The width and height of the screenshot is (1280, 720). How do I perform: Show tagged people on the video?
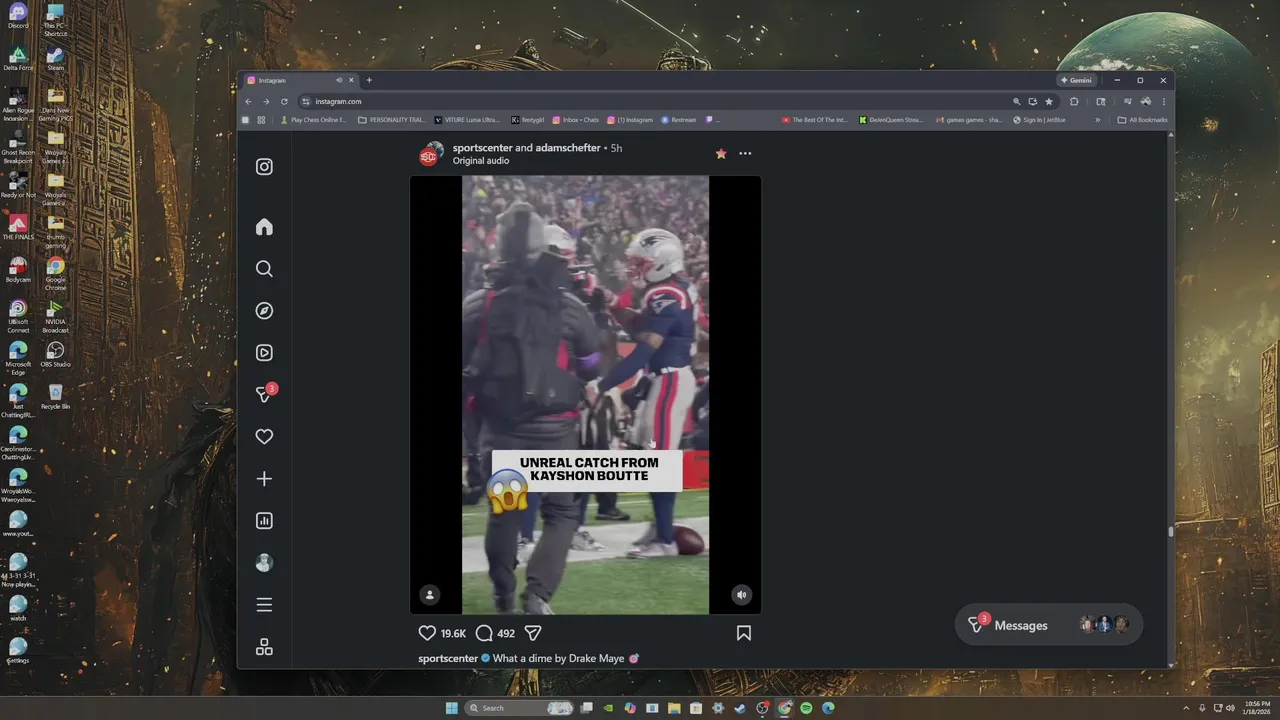tap(429, 595)
